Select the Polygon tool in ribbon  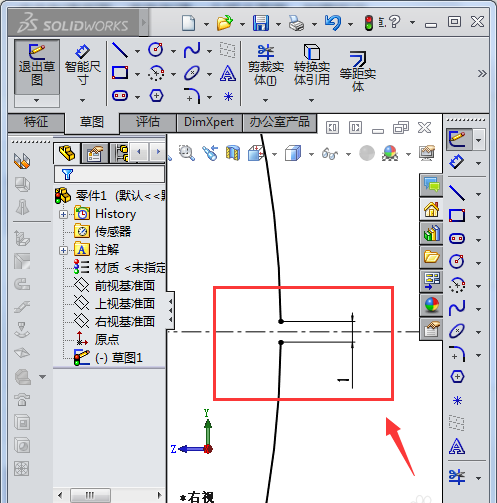pos(156,96)
